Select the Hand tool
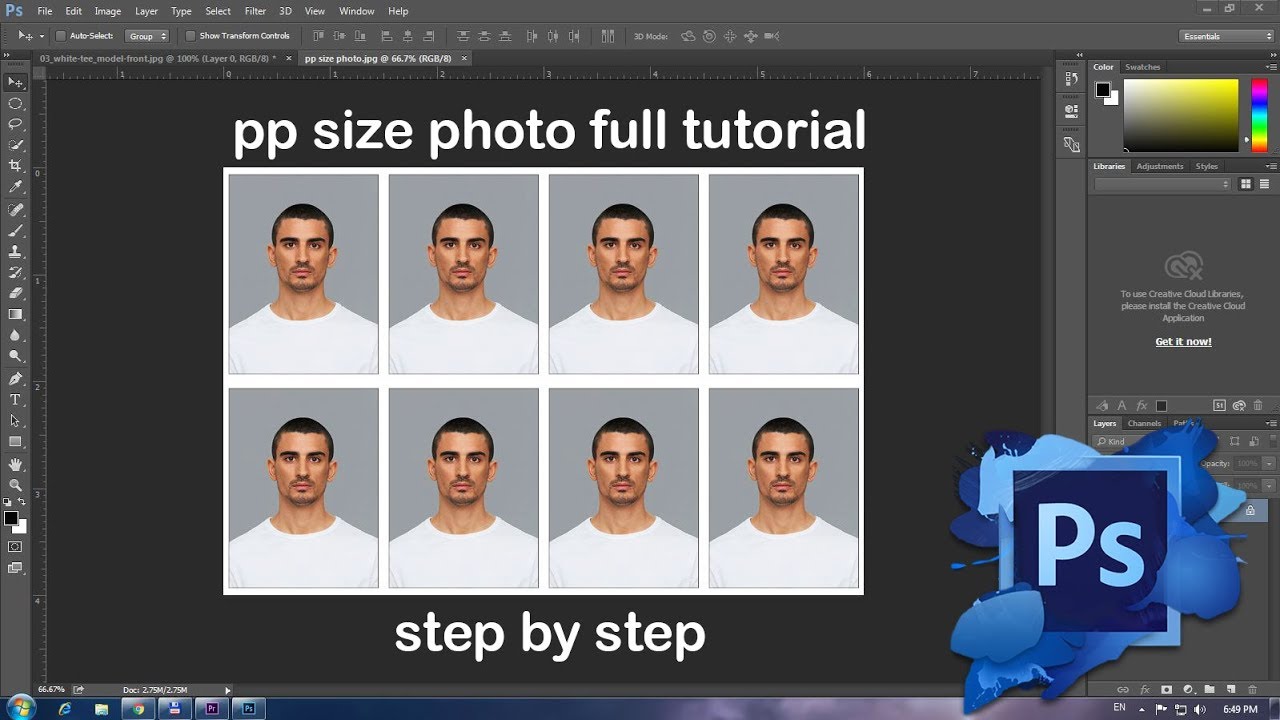Image resolution: width=1280 pixels, height=720 pixels. click(x=15, y=465)
